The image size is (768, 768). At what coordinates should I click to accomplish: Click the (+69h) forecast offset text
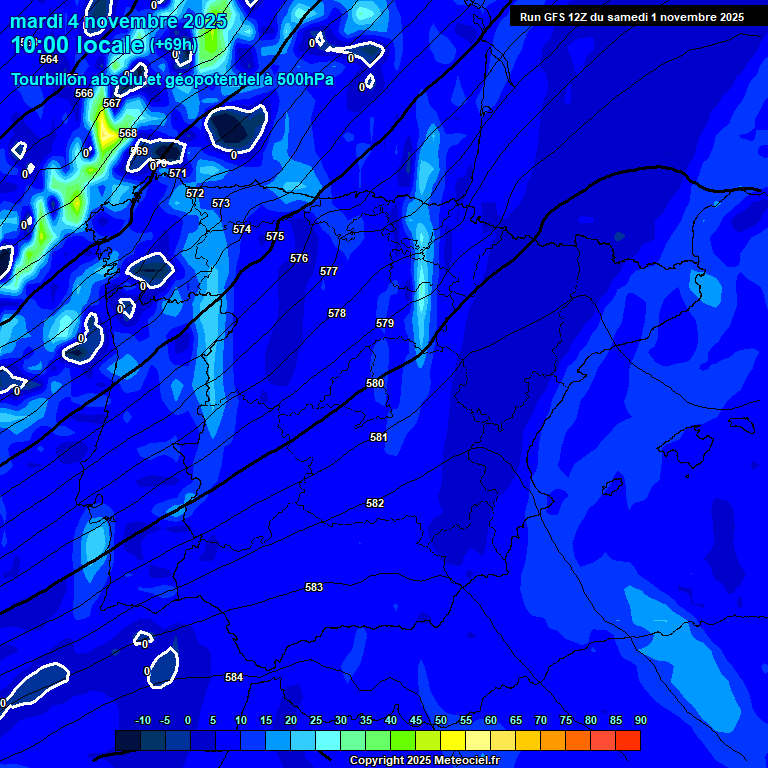[174, 45]
